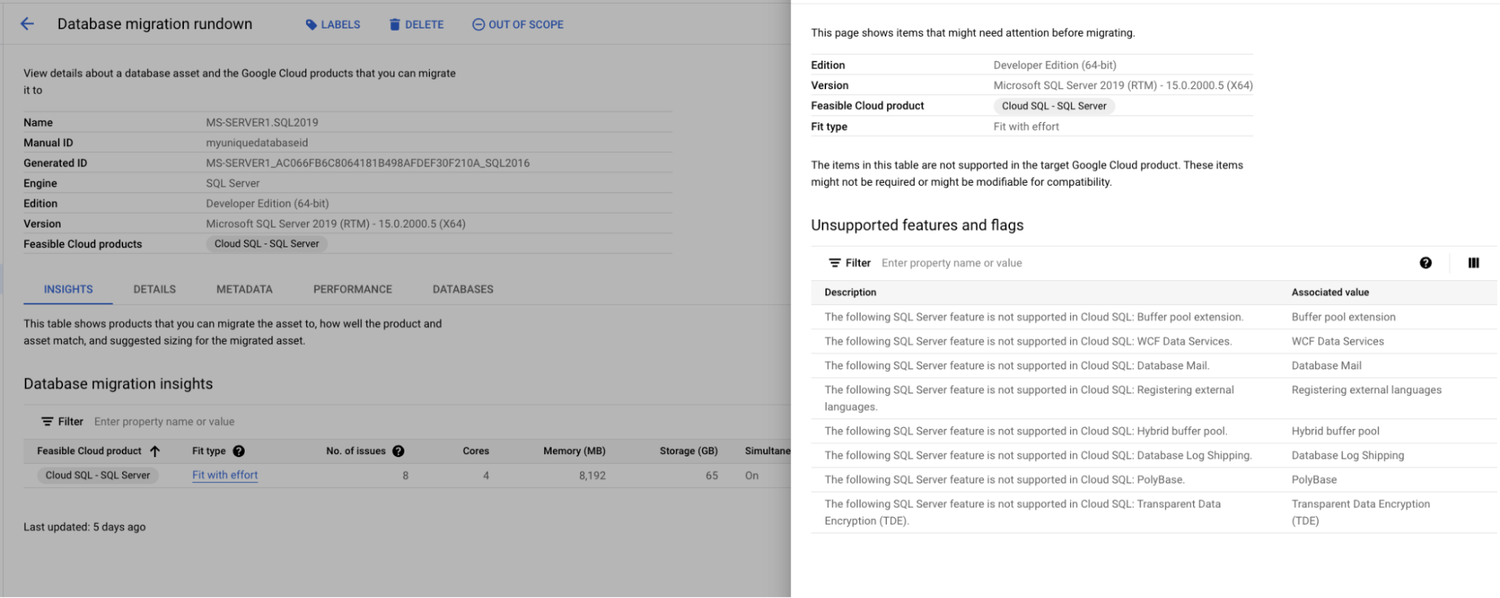1500x598 pixels.
Task: Select Registering external languages value
Action: click(x=1366, y=390)
